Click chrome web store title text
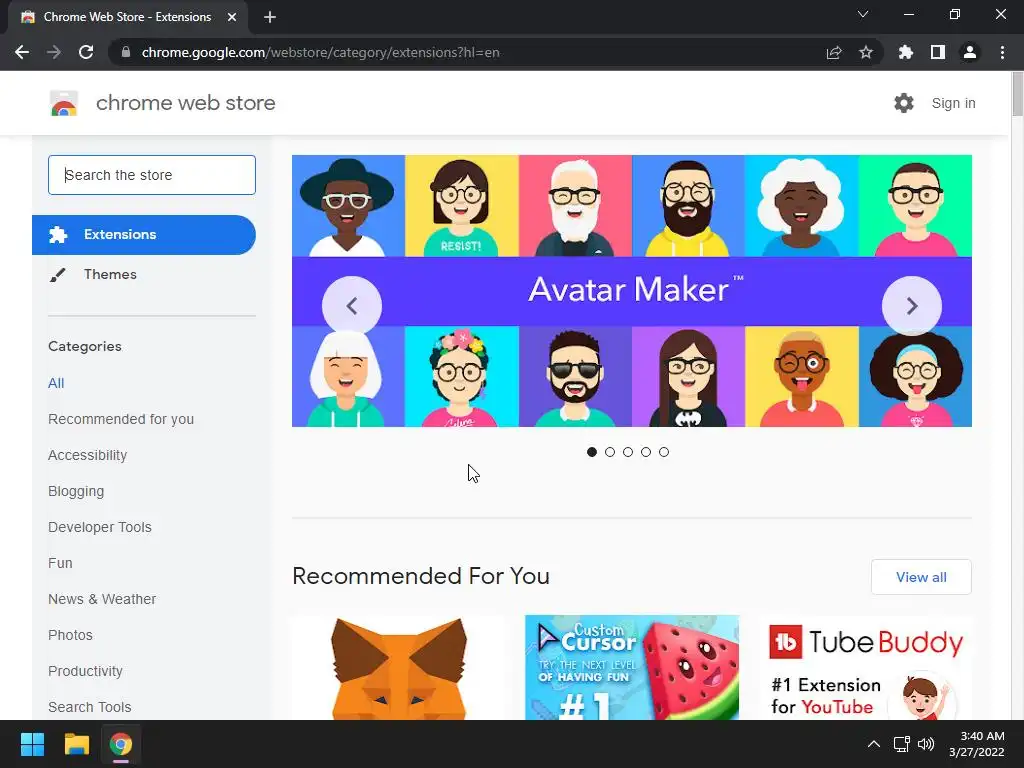Image resolution: width=1024 pixels, height=768 pixels. tap(185, 103)
